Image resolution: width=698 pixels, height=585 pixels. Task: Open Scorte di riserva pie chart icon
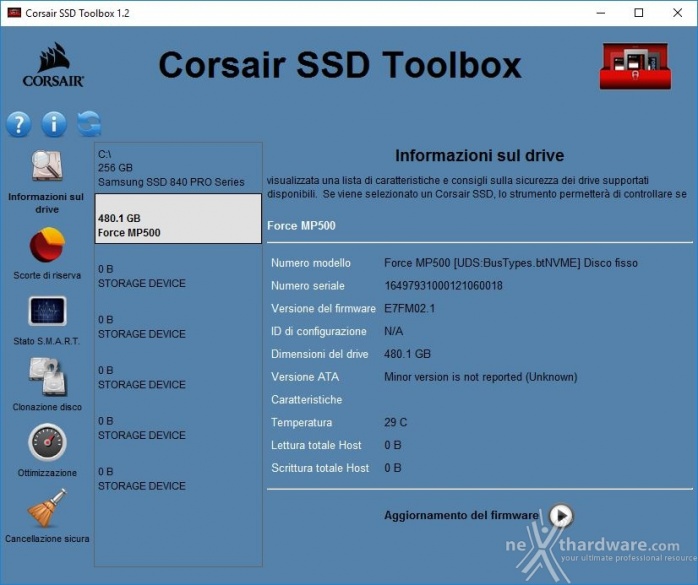pyautogui.click(x=47, y=244)
